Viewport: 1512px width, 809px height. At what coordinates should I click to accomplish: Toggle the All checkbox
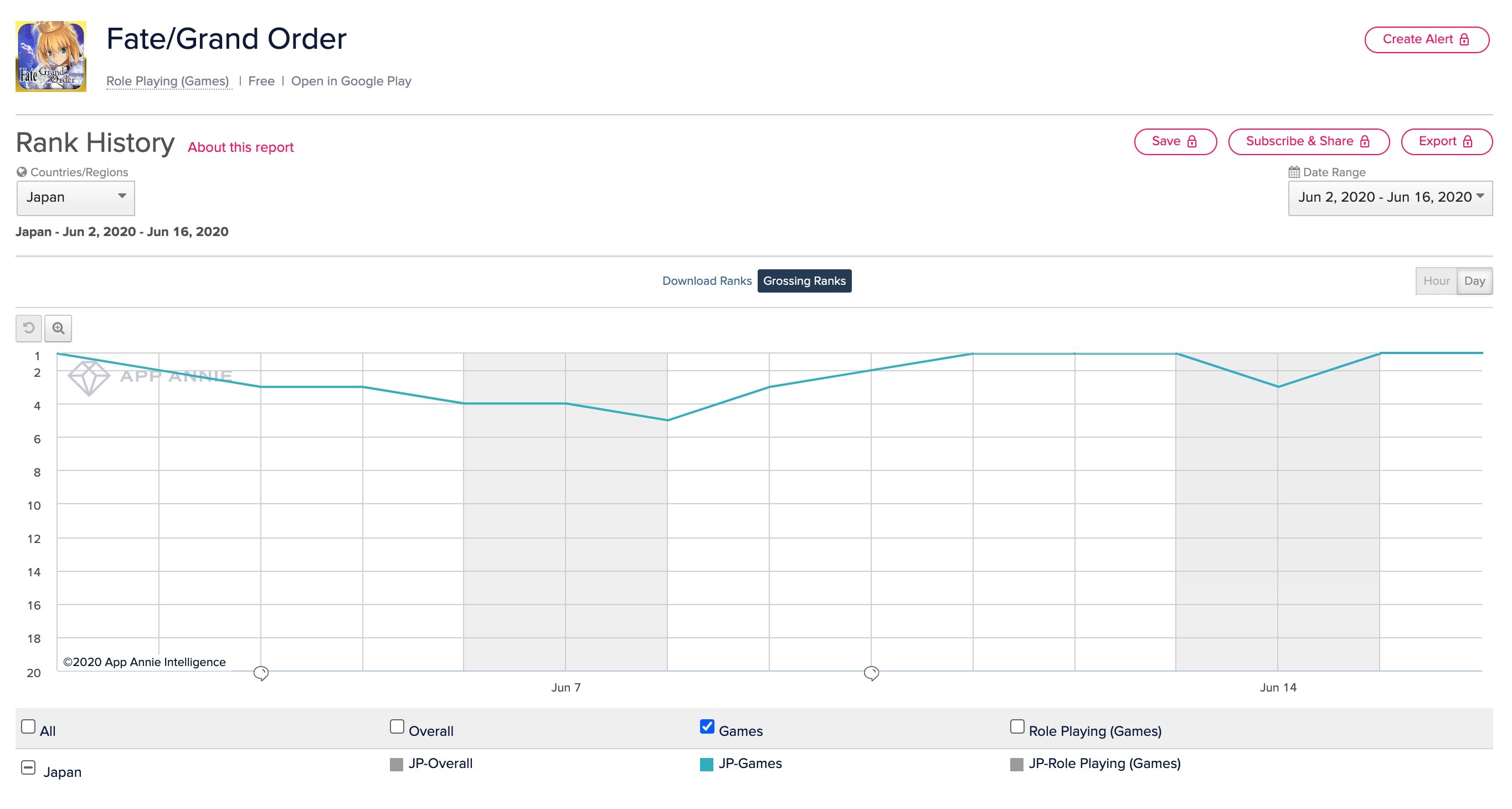click(28, 727)
